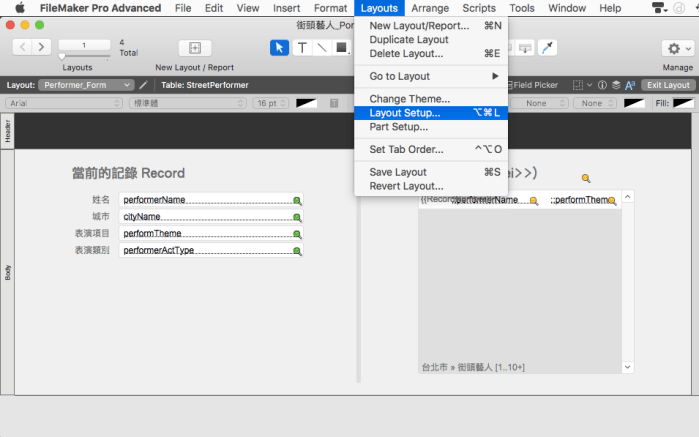Click the layout number input field
The width and height of the screenshot is (699, 437).
click(84, 45)
